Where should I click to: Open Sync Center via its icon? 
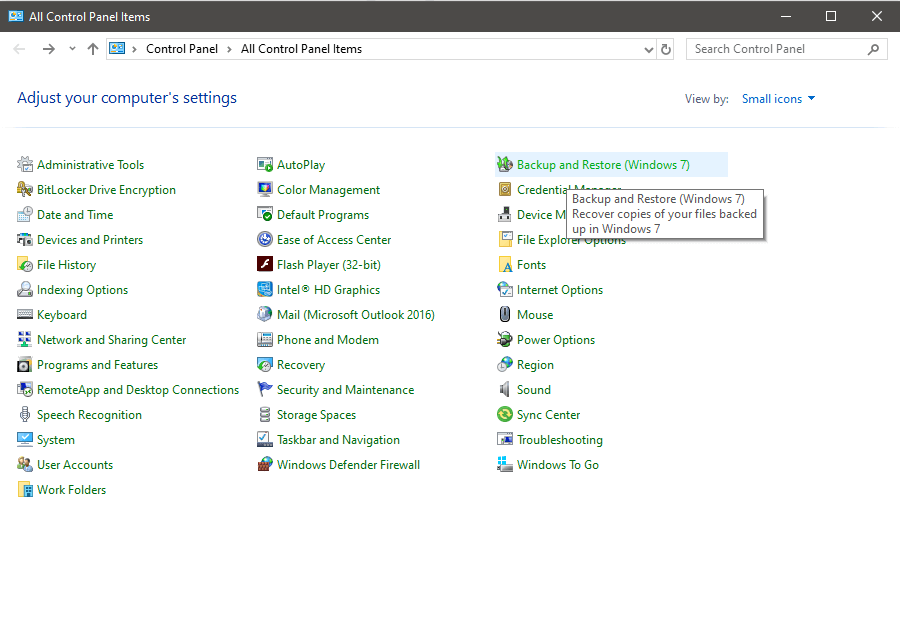coord(504,414)
